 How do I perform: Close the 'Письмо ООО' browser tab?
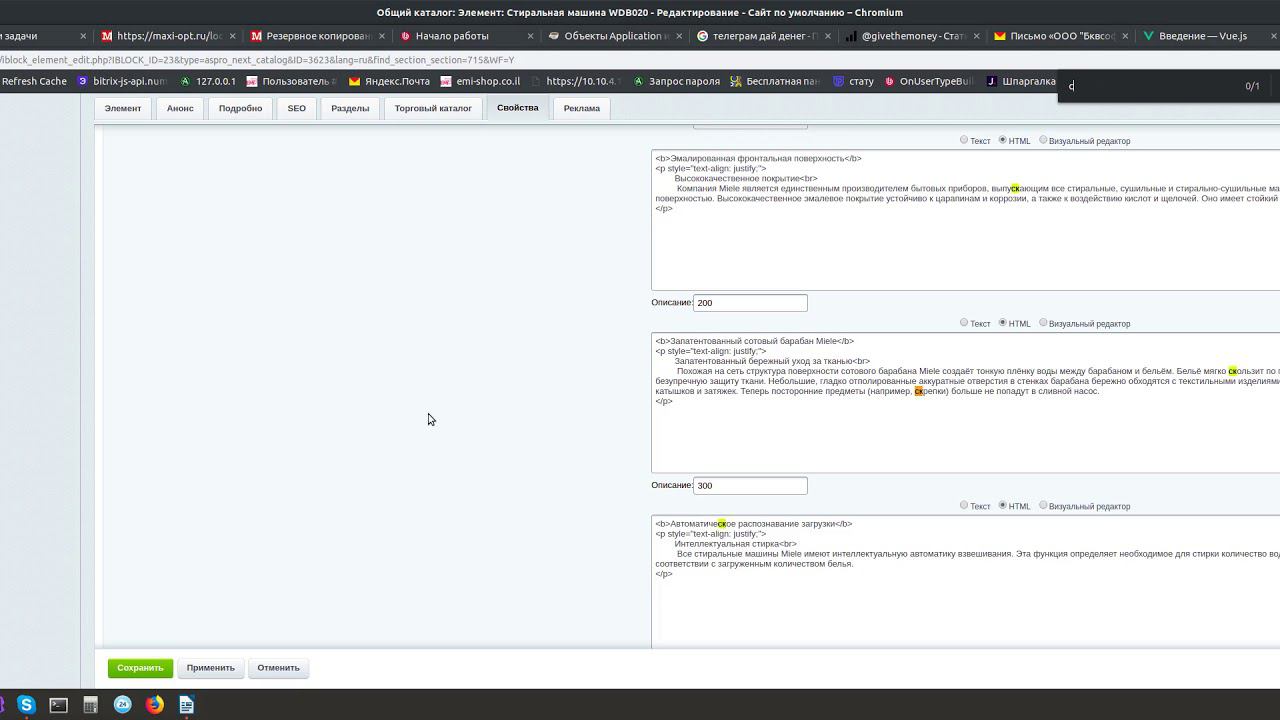tap(1125, 36)
